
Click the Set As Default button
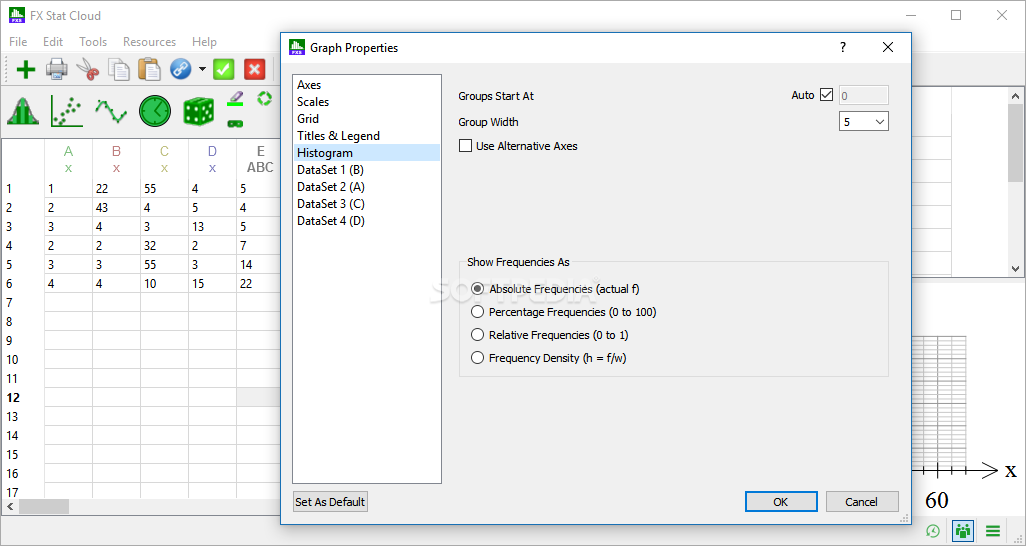[x=330, y=502]
